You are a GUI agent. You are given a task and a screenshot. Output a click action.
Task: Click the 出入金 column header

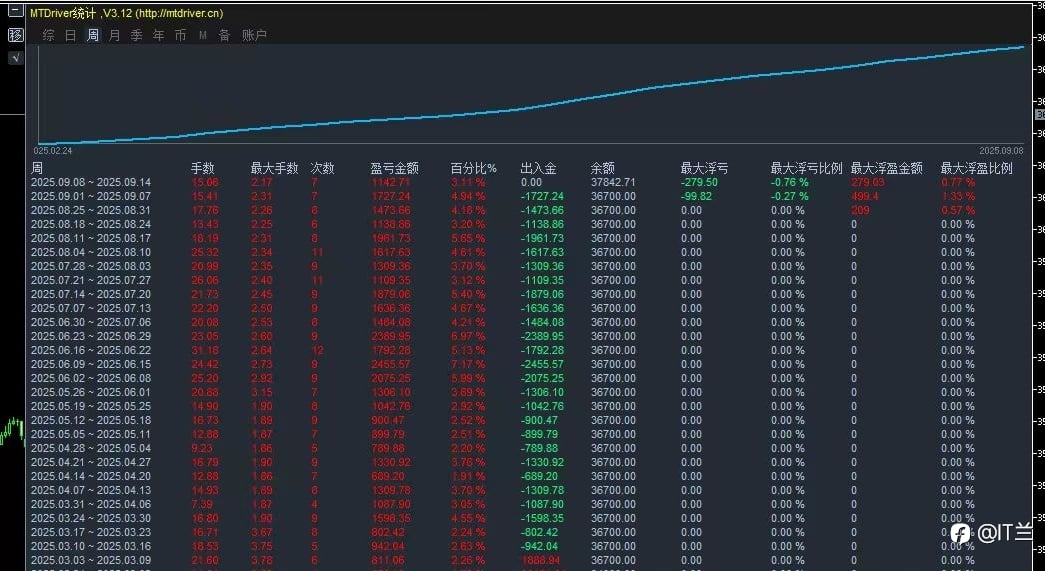[x=538, y=169]
